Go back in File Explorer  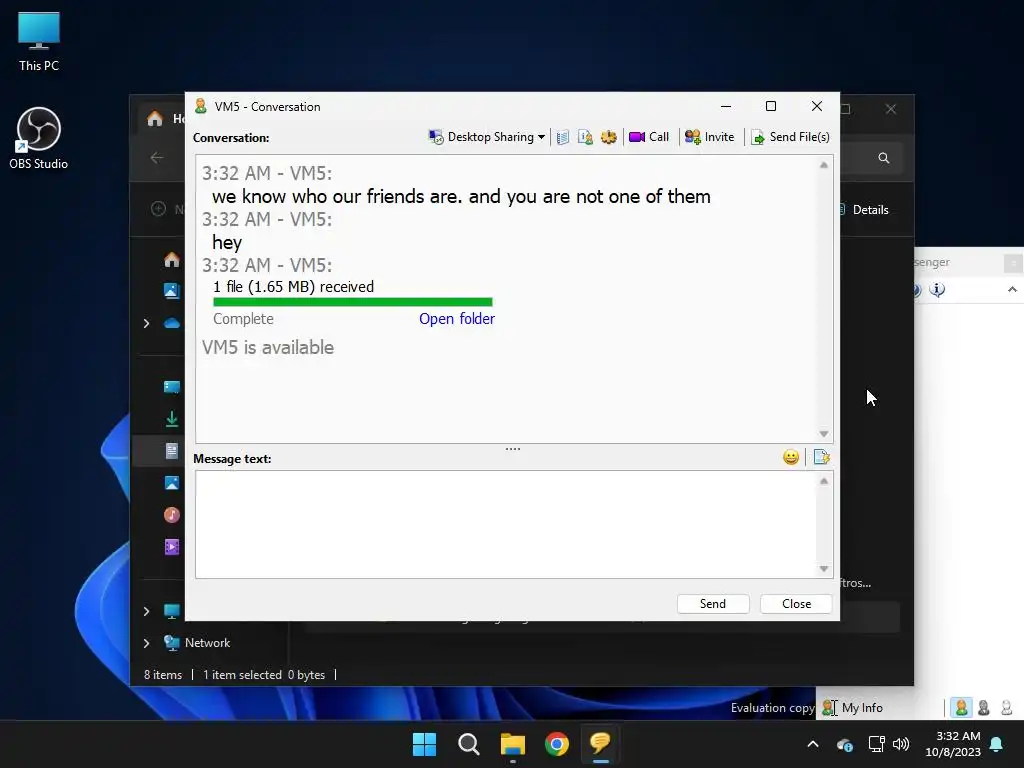click(x=157, y=157)
